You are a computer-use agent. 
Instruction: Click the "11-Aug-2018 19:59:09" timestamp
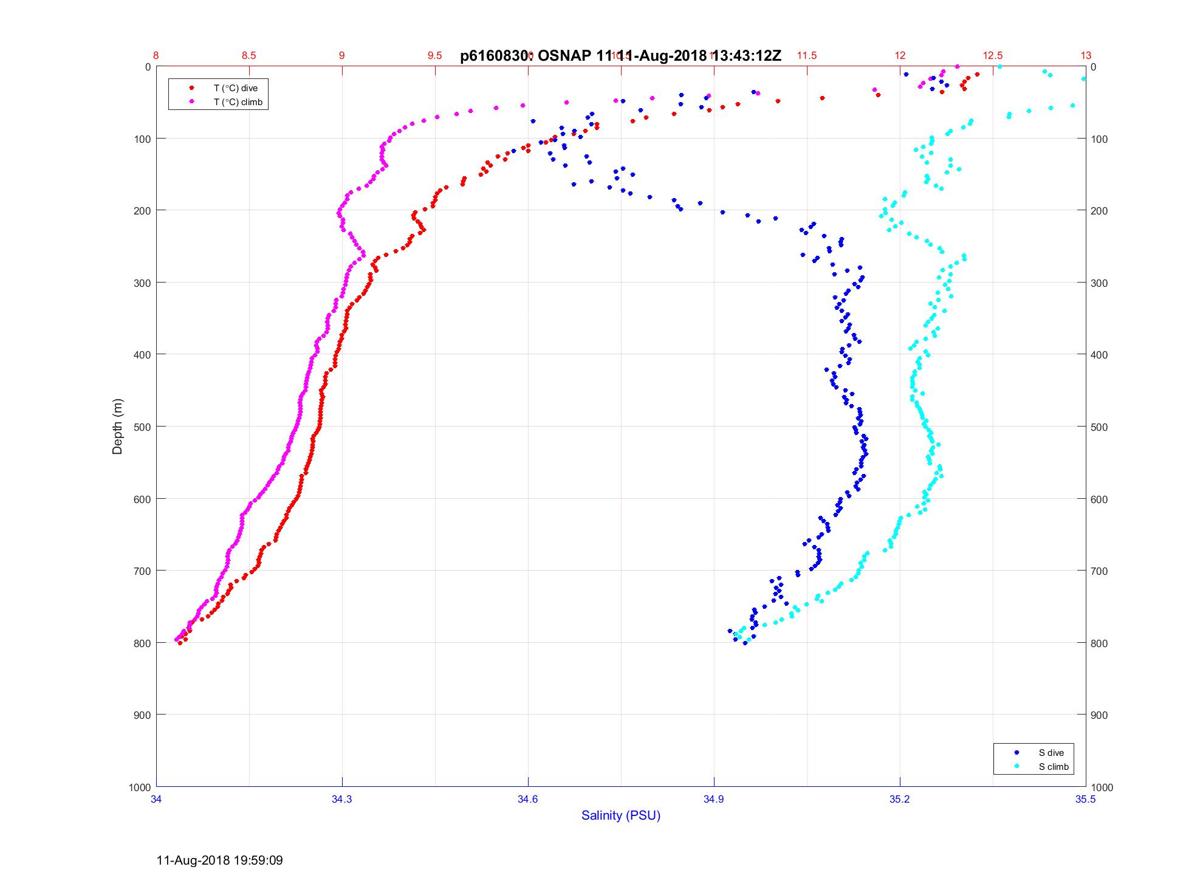(220, 860)
